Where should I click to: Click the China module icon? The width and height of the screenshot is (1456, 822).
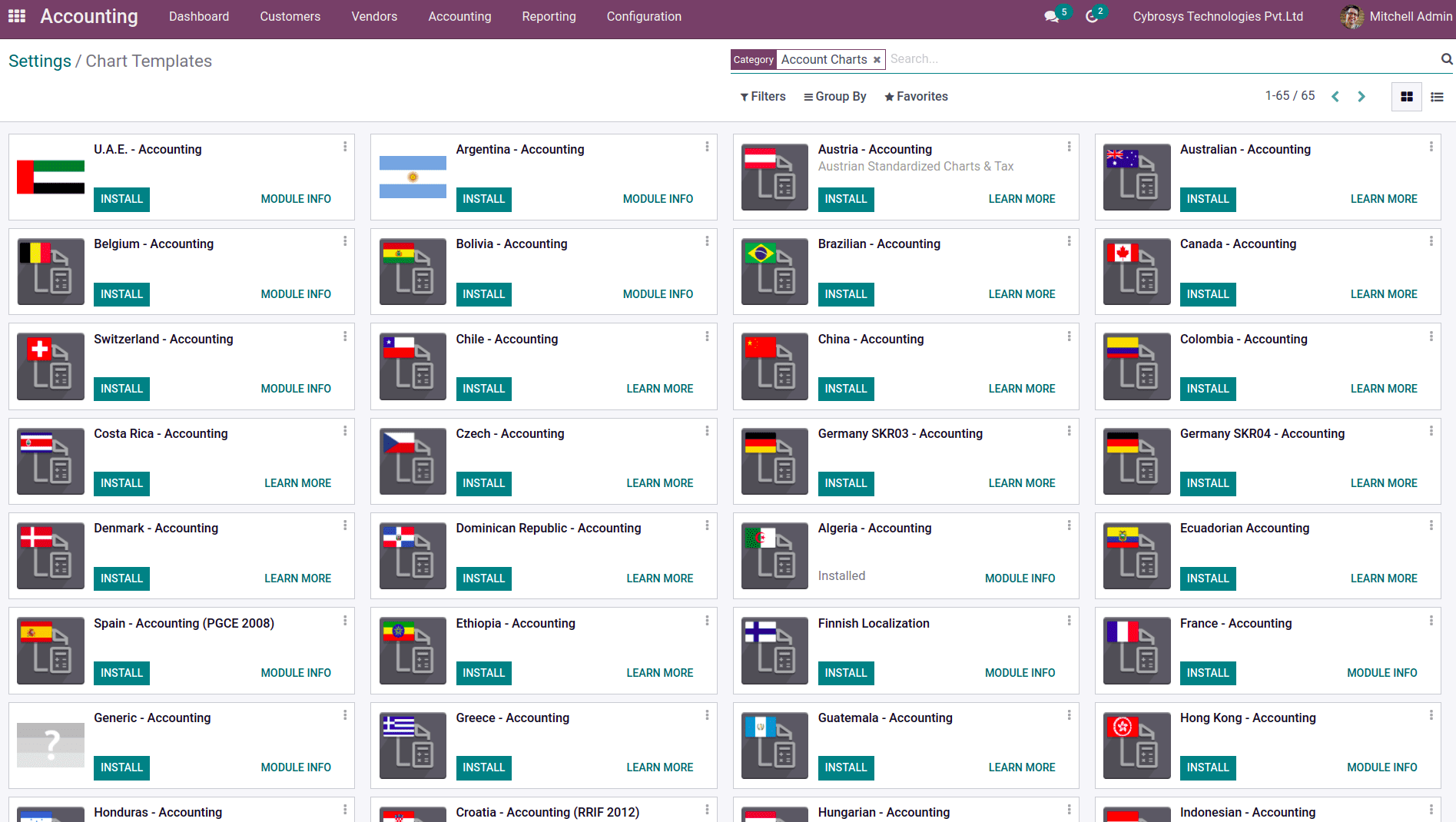click(774, 366)
